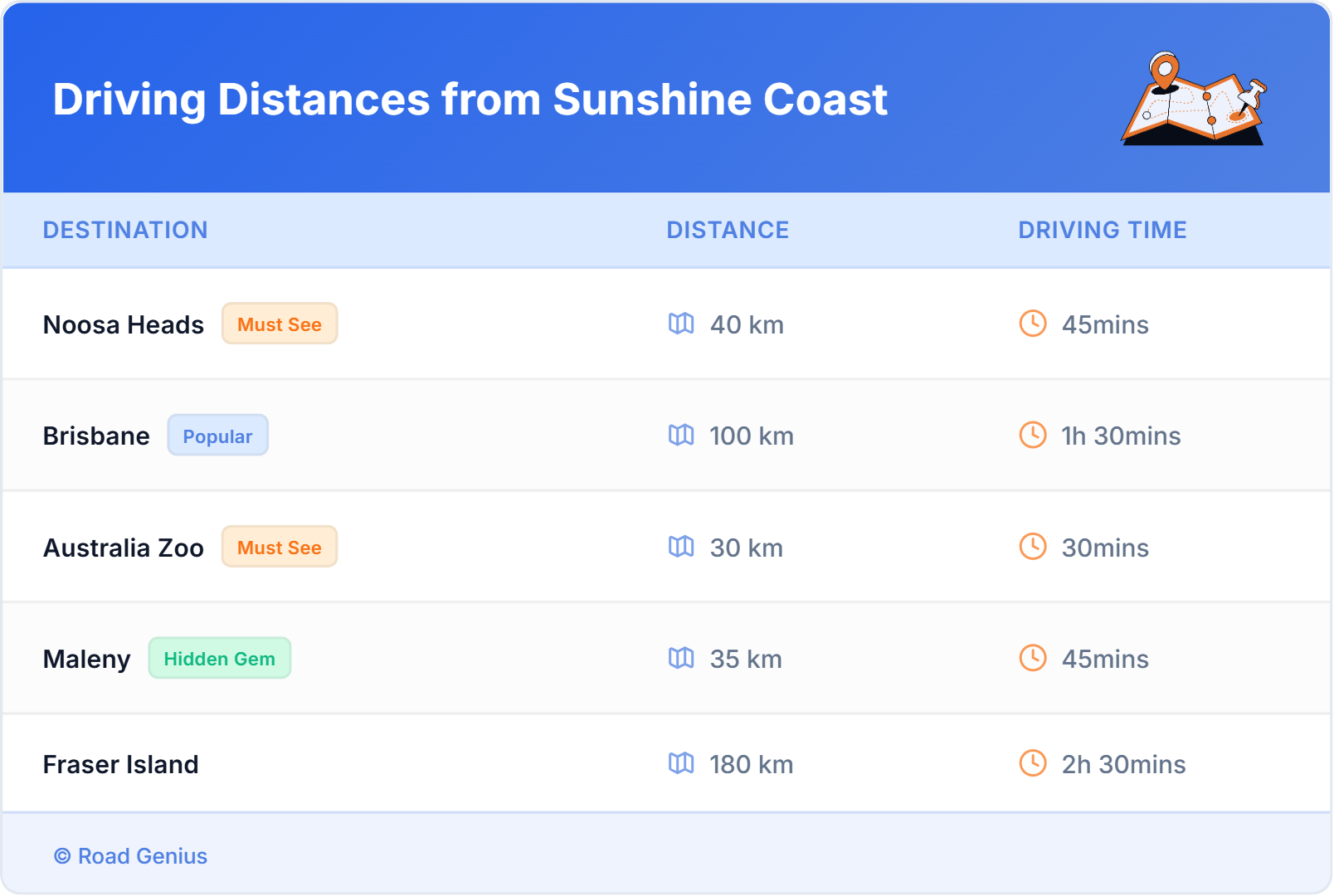Open the Road Genius copyright link
The height and width of the screenshot is (896, 1334).
(131, 856)
